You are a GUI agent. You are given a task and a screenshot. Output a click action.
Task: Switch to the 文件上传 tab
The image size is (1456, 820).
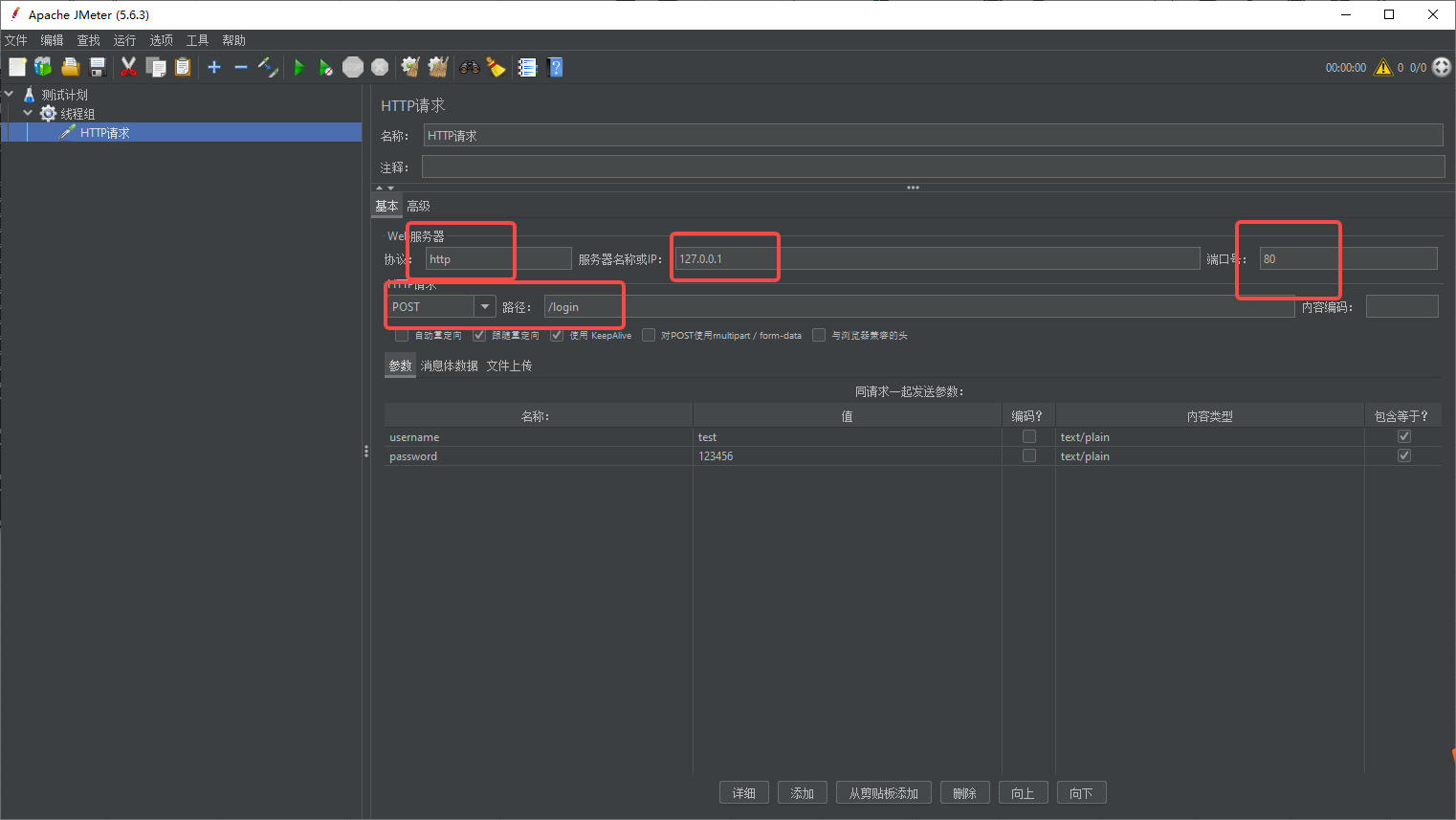pos(509,366)
